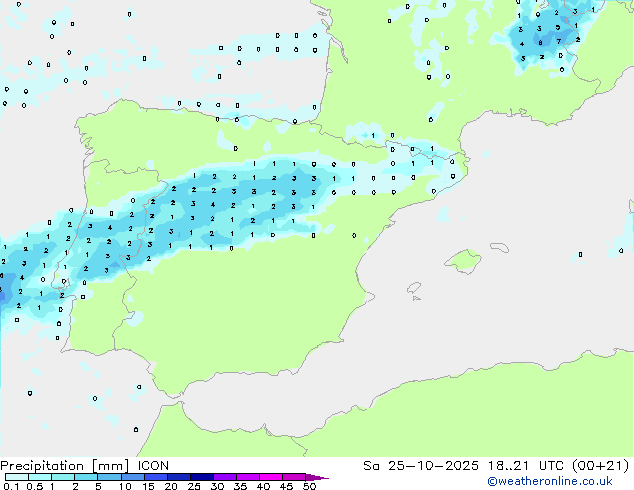The width and height of the screenshot is (634, 490).
Task: Click the '0.1' legend scale label
Action: pyautogui.click(x=12, y=486)
